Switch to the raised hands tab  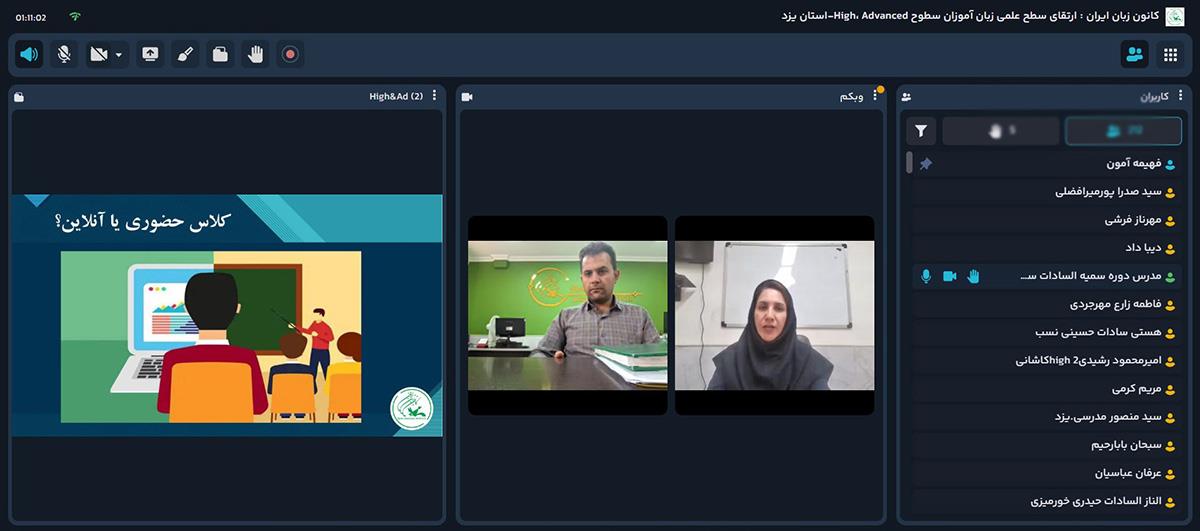tap(1001, 130)
